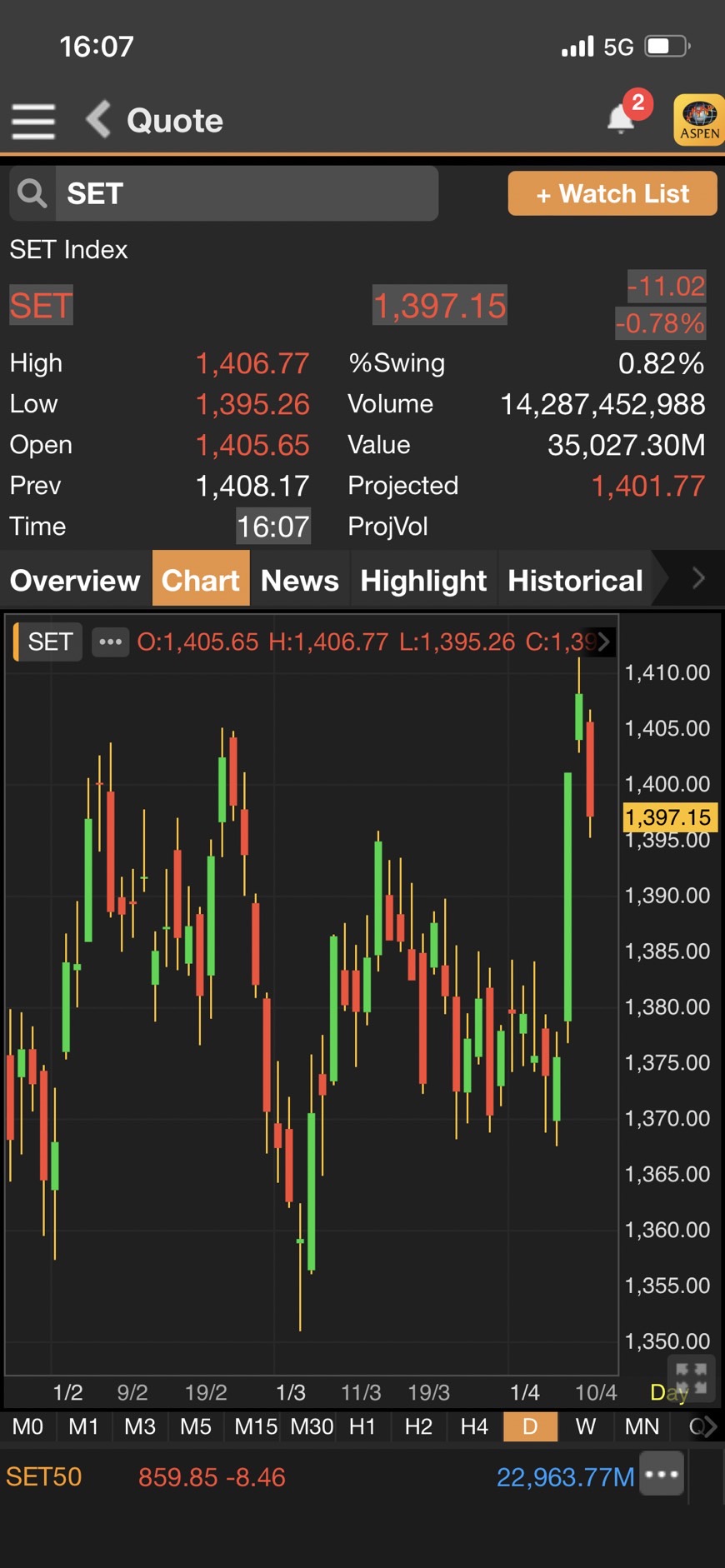Add SET to Watch List
This screenshot has width=725, height=1568.
(x=612, y=193)
